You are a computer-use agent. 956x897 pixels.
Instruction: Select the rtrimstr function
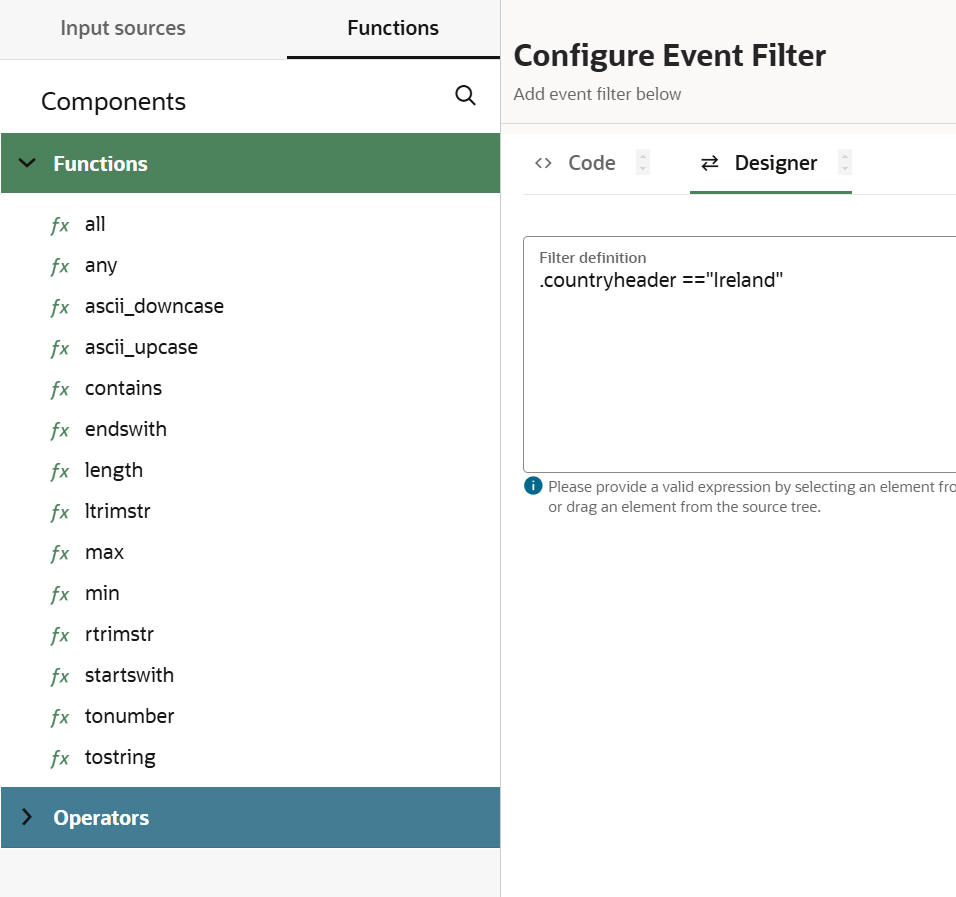pyautogui.click(x=119, y=634)
